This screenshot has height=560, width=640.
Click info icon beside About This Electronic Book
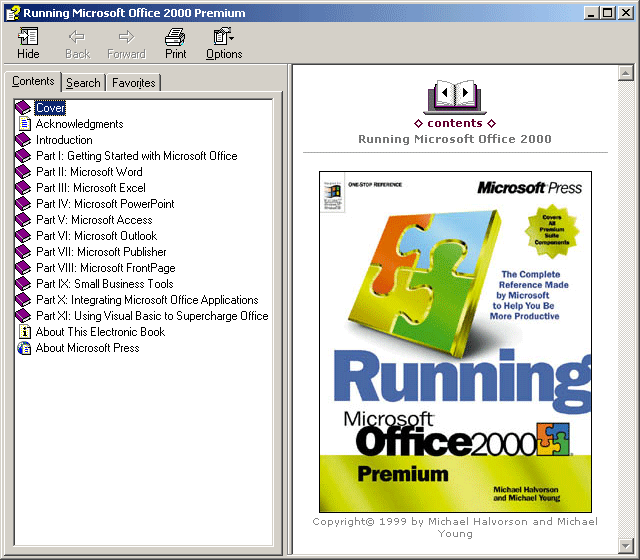click(x=24, y=331)
